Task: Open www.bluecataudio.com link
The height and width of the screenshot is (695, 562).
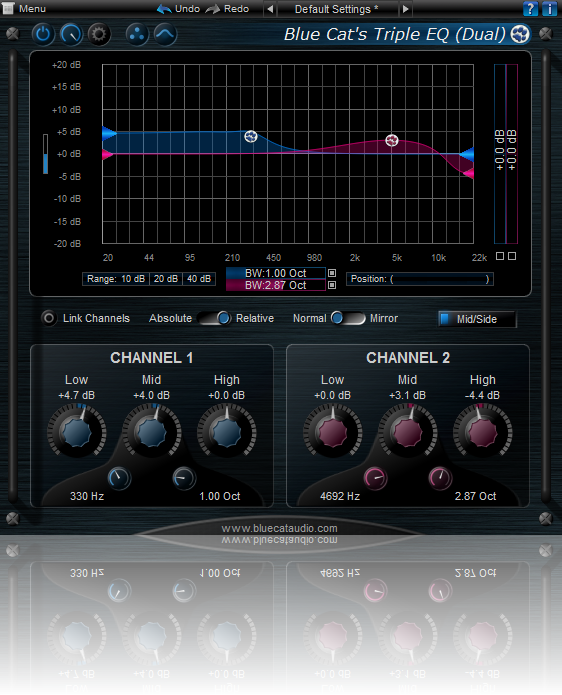Action: 279,528
